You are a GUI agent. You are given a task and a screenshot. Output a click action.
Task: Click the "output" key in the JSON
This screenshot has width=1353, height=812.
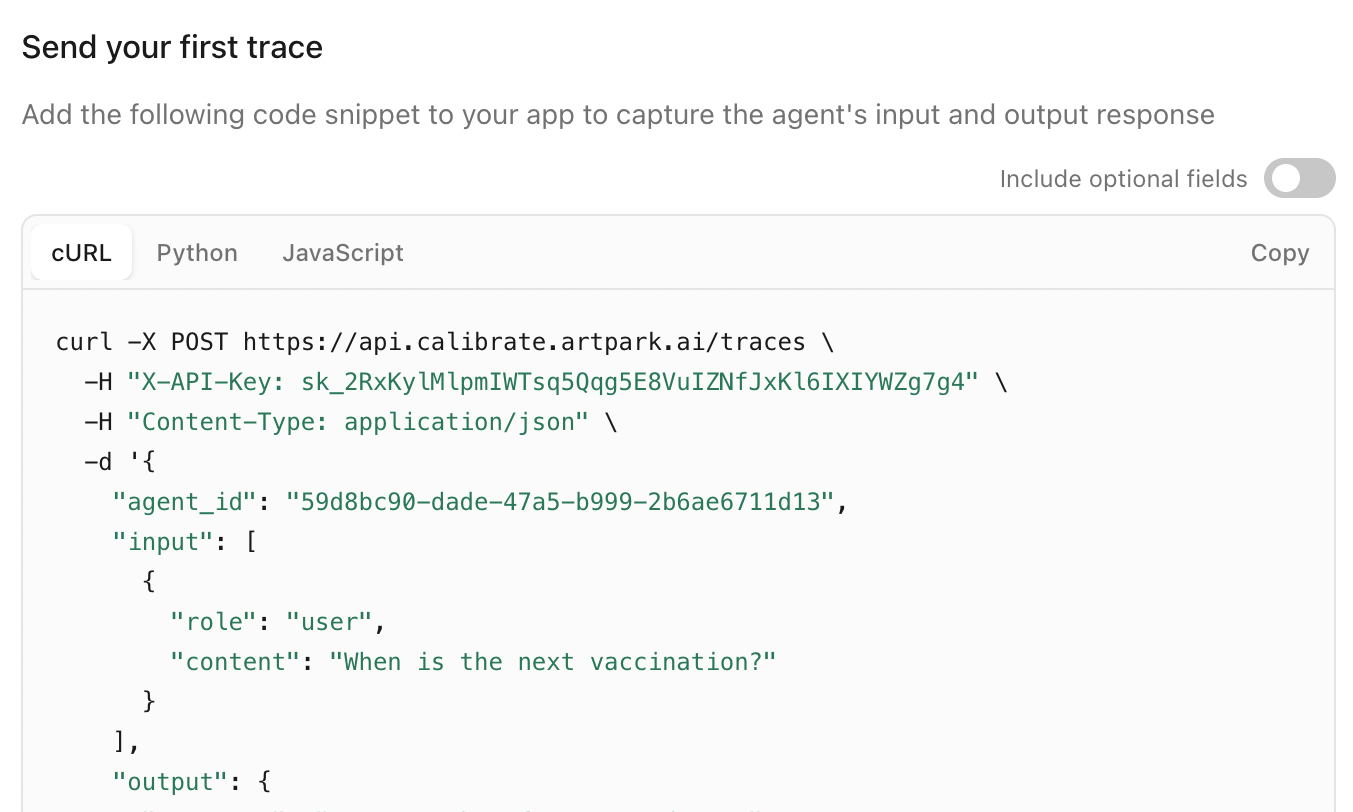[163, 782]
